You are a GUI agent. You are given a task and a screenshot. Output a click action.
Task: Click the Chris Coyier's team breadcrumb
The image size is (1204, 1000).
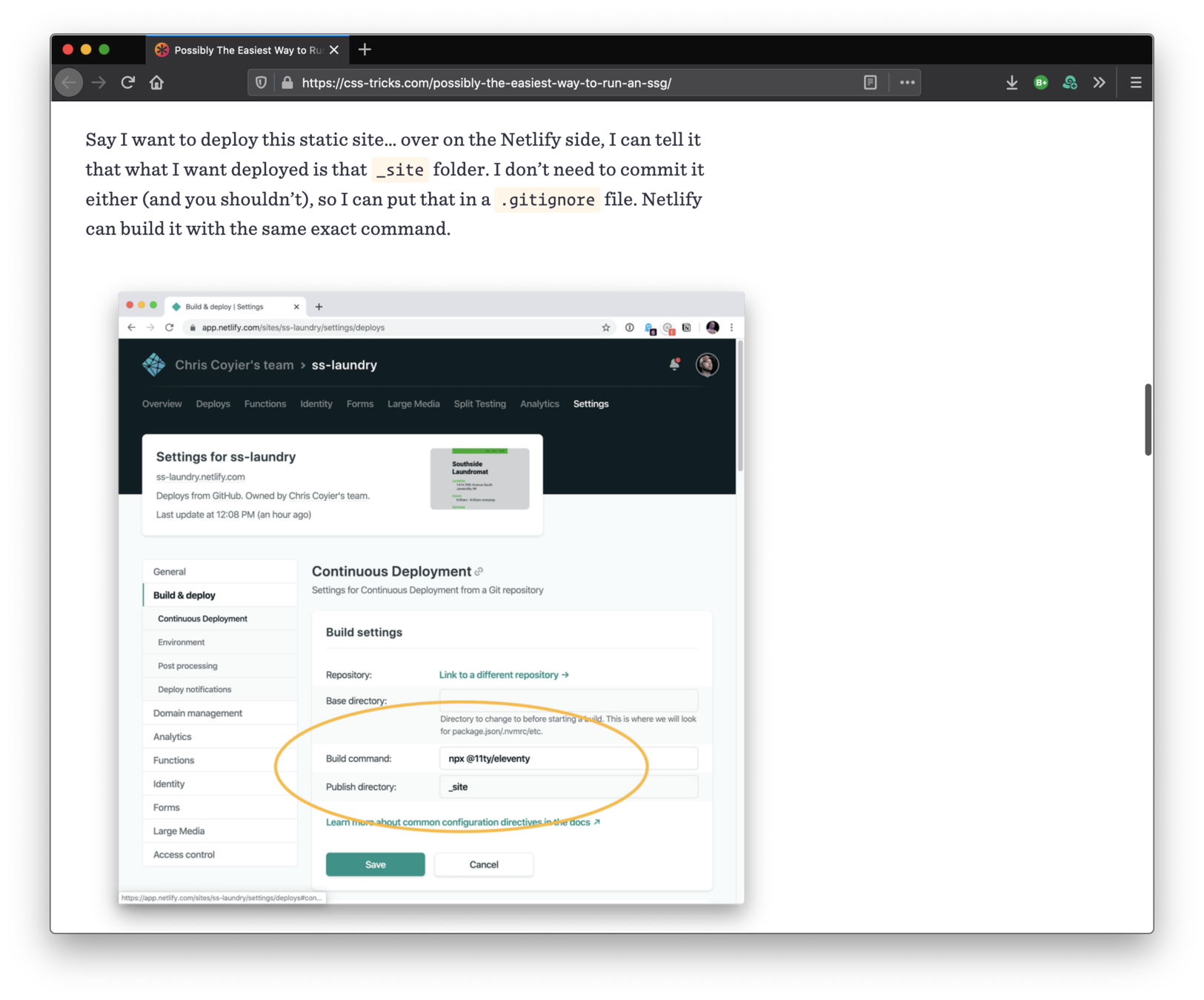[234, 364]
